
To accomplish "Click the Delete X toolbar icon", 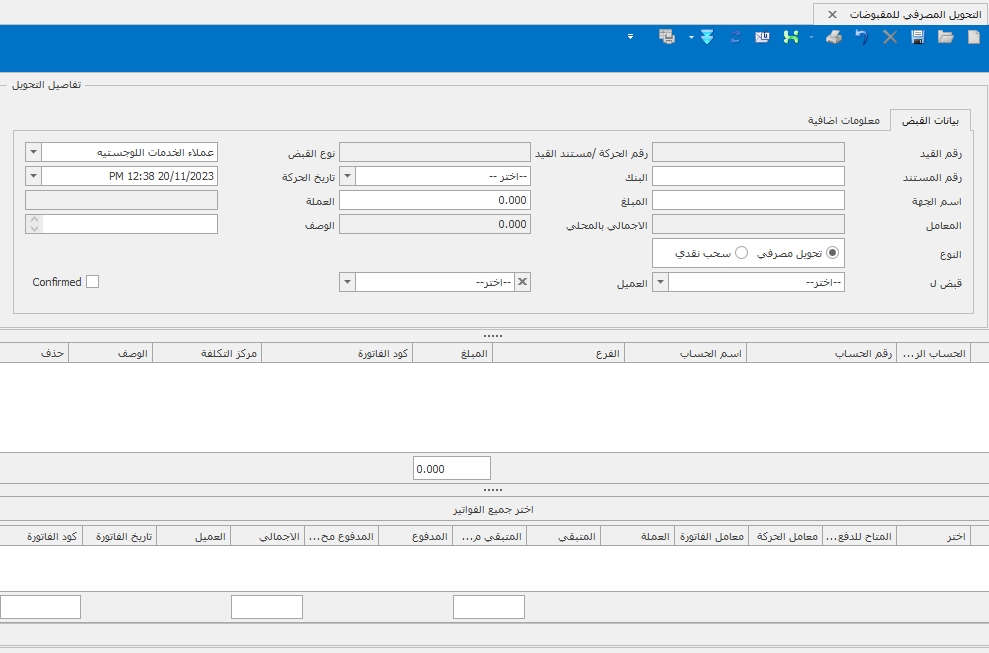I will point(889,37).
